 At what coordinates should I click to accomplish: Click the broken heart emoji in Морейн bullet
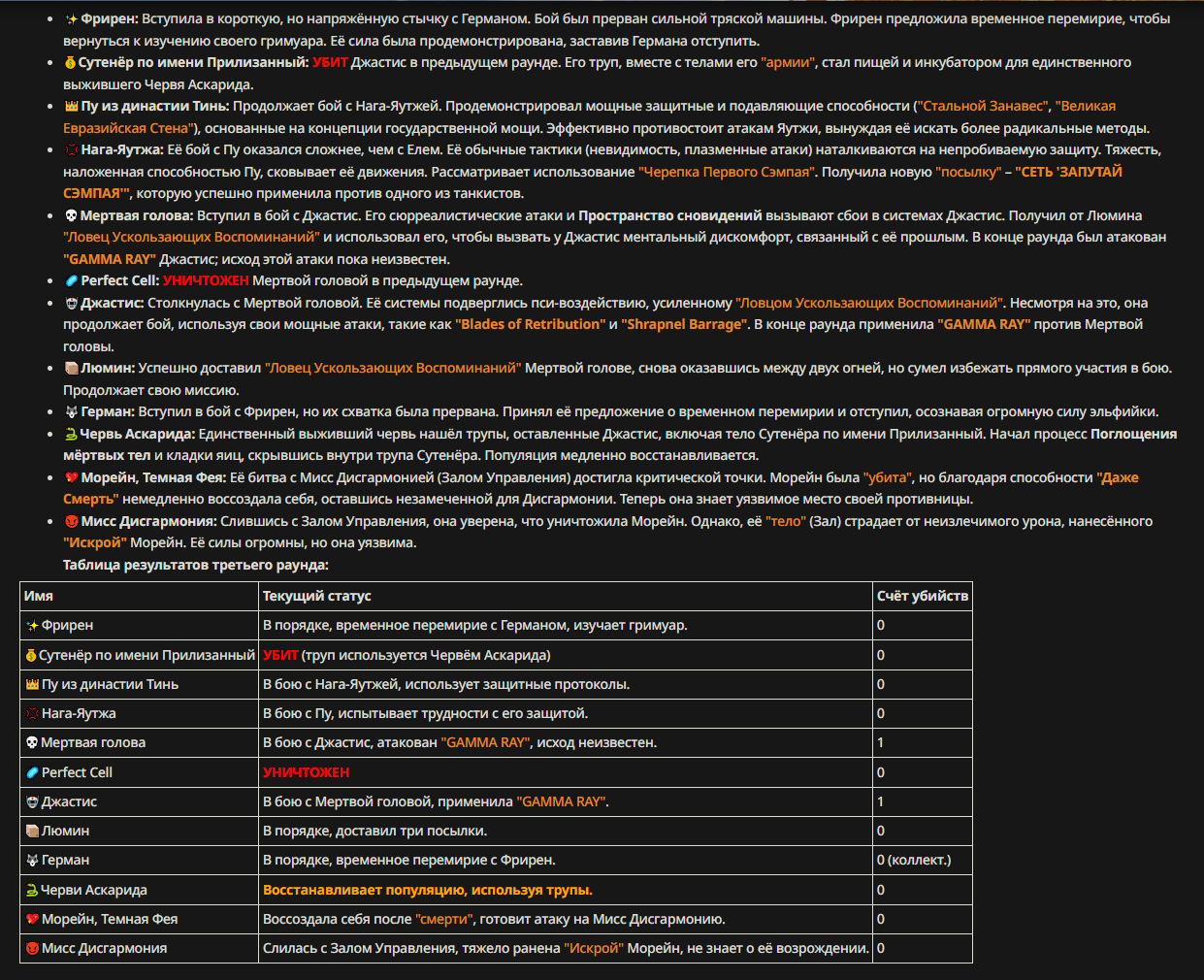coord(71,477)
